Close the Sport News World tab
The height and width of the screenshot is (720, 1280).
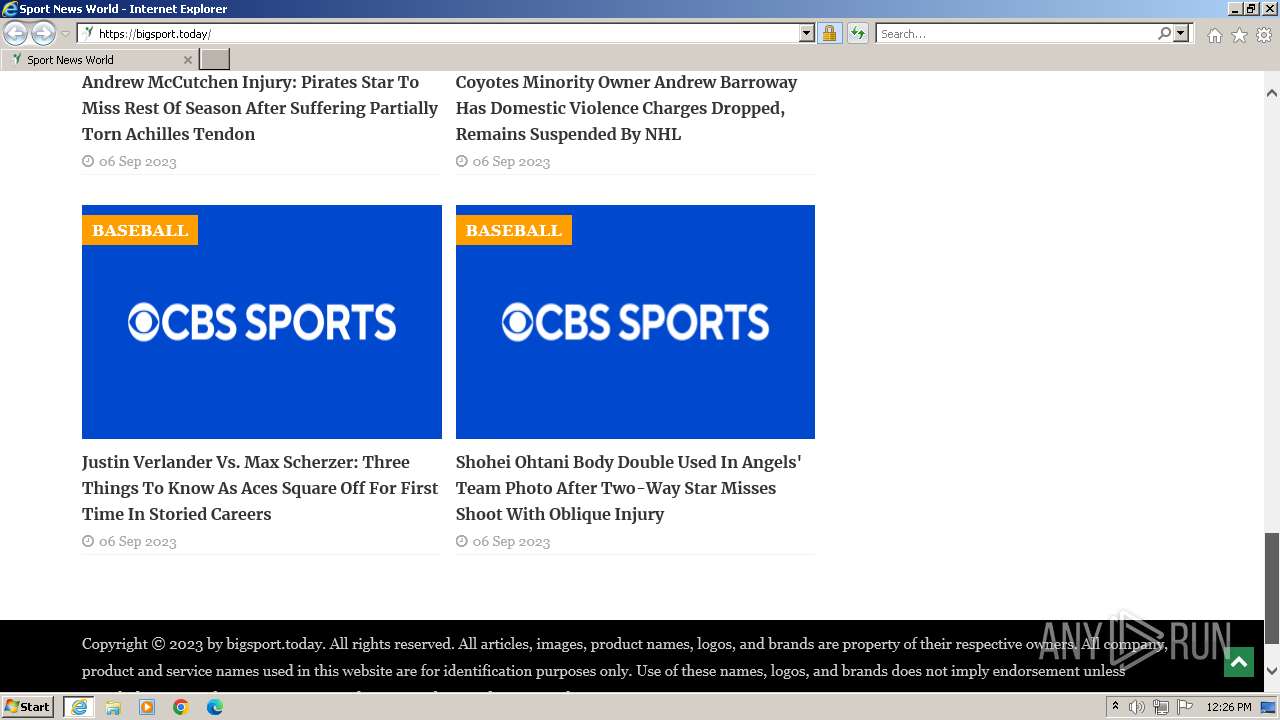[x=187, y=60]
